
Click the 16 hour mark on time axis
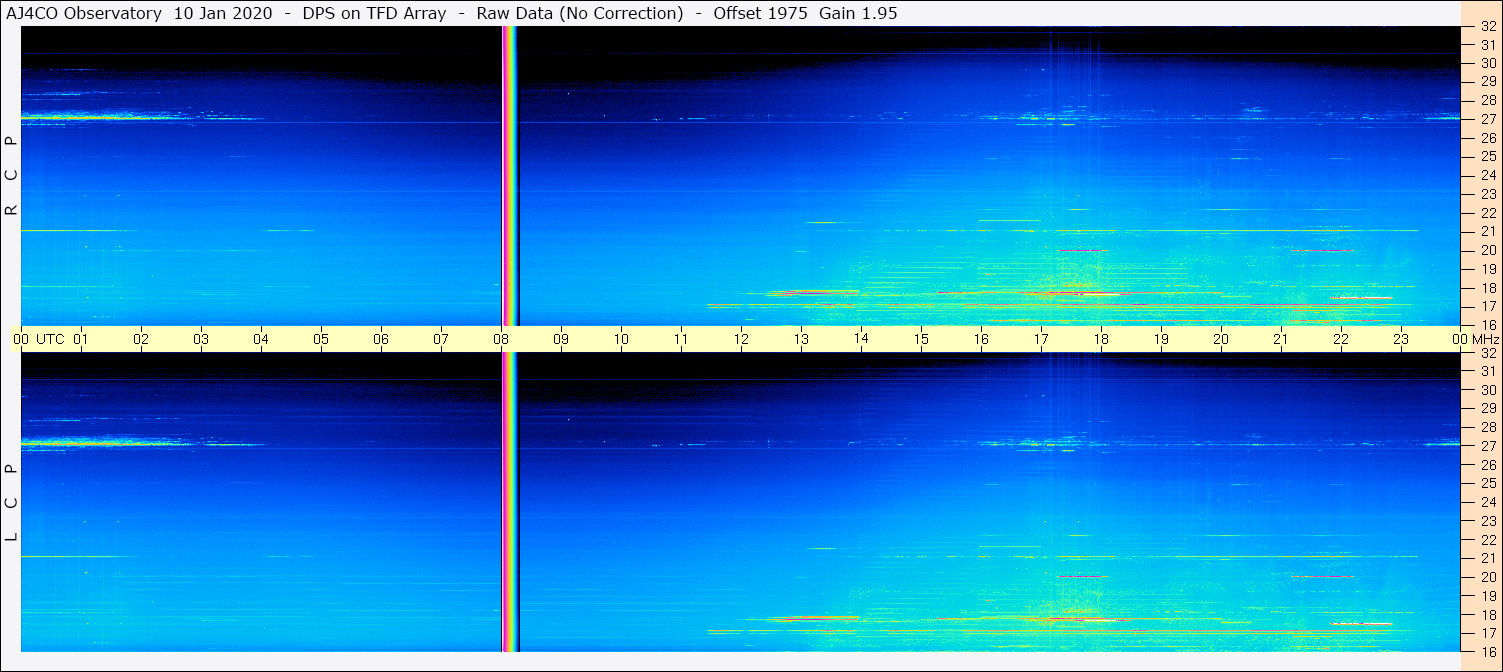981,339
